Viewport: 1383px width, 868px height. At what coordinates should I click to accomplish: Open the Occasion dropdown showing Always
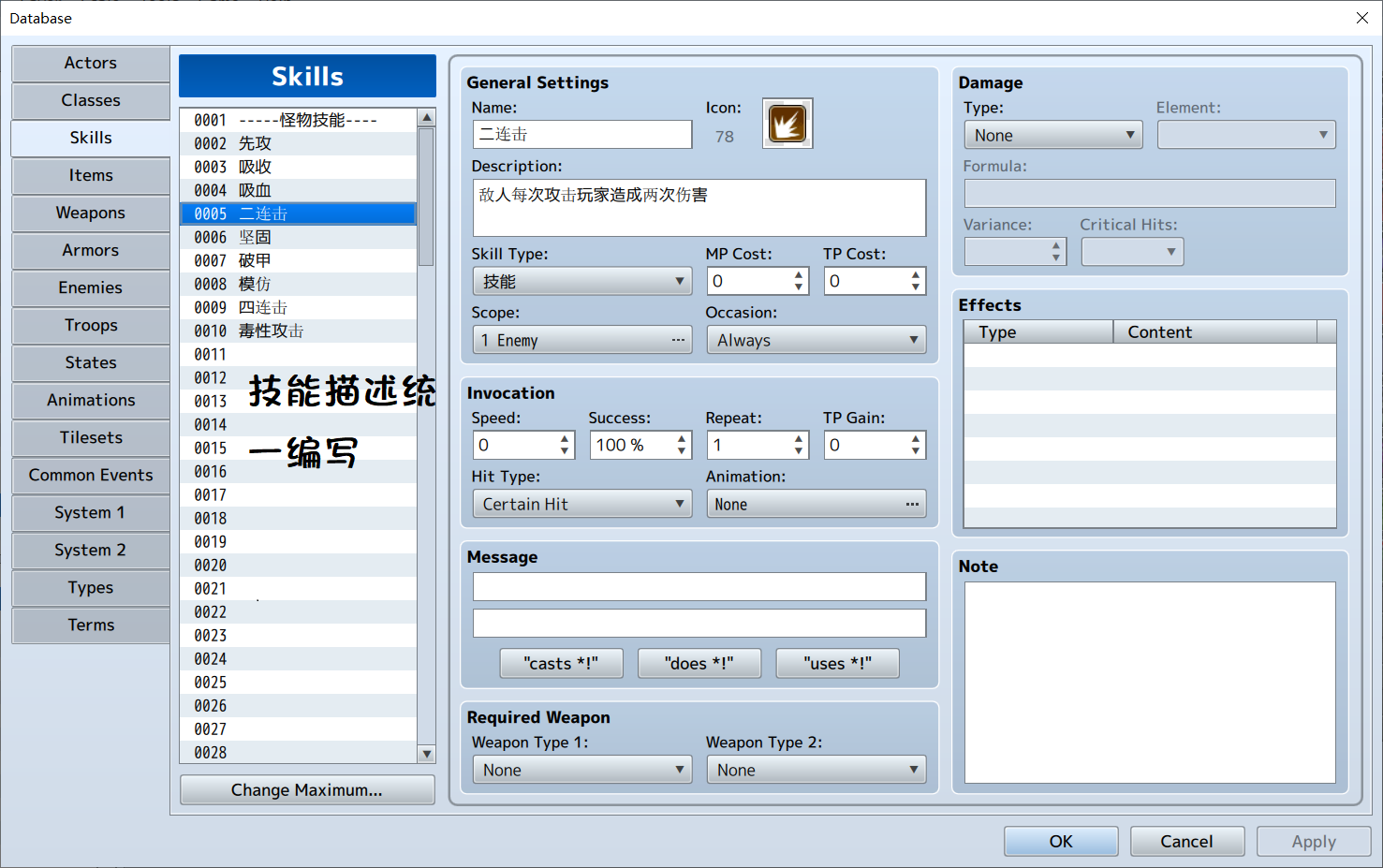pyautogui.click(x=817, y=340)
